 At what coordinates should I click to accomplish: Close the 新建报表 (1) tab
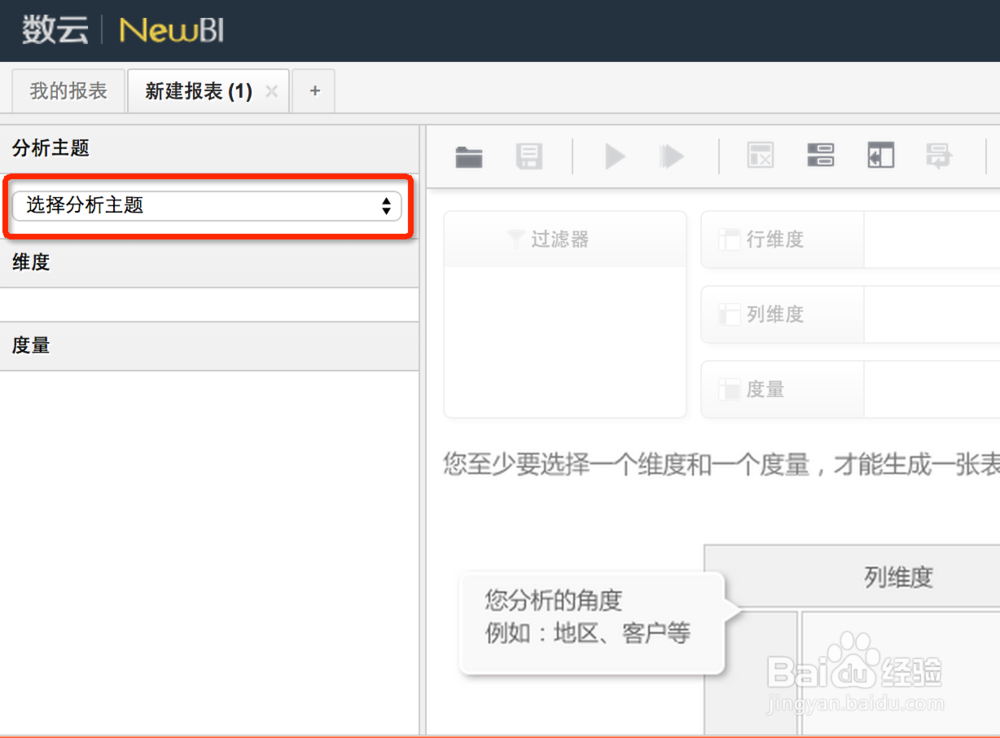[x=272, y=91]
